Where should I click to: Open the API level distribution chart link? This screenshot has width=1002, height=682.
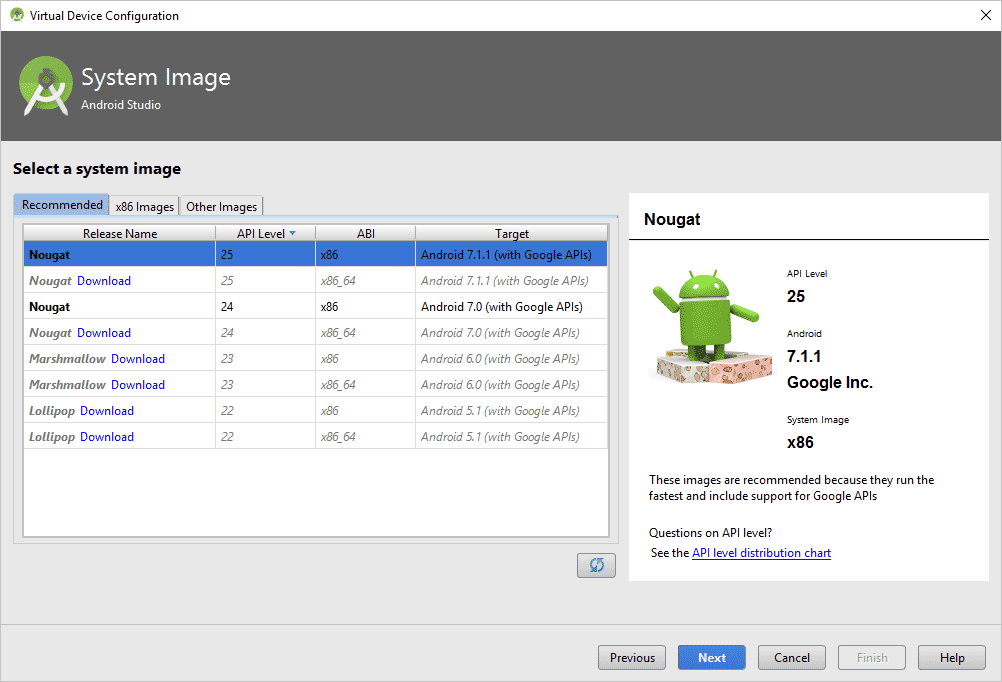[x=761, y=553]
